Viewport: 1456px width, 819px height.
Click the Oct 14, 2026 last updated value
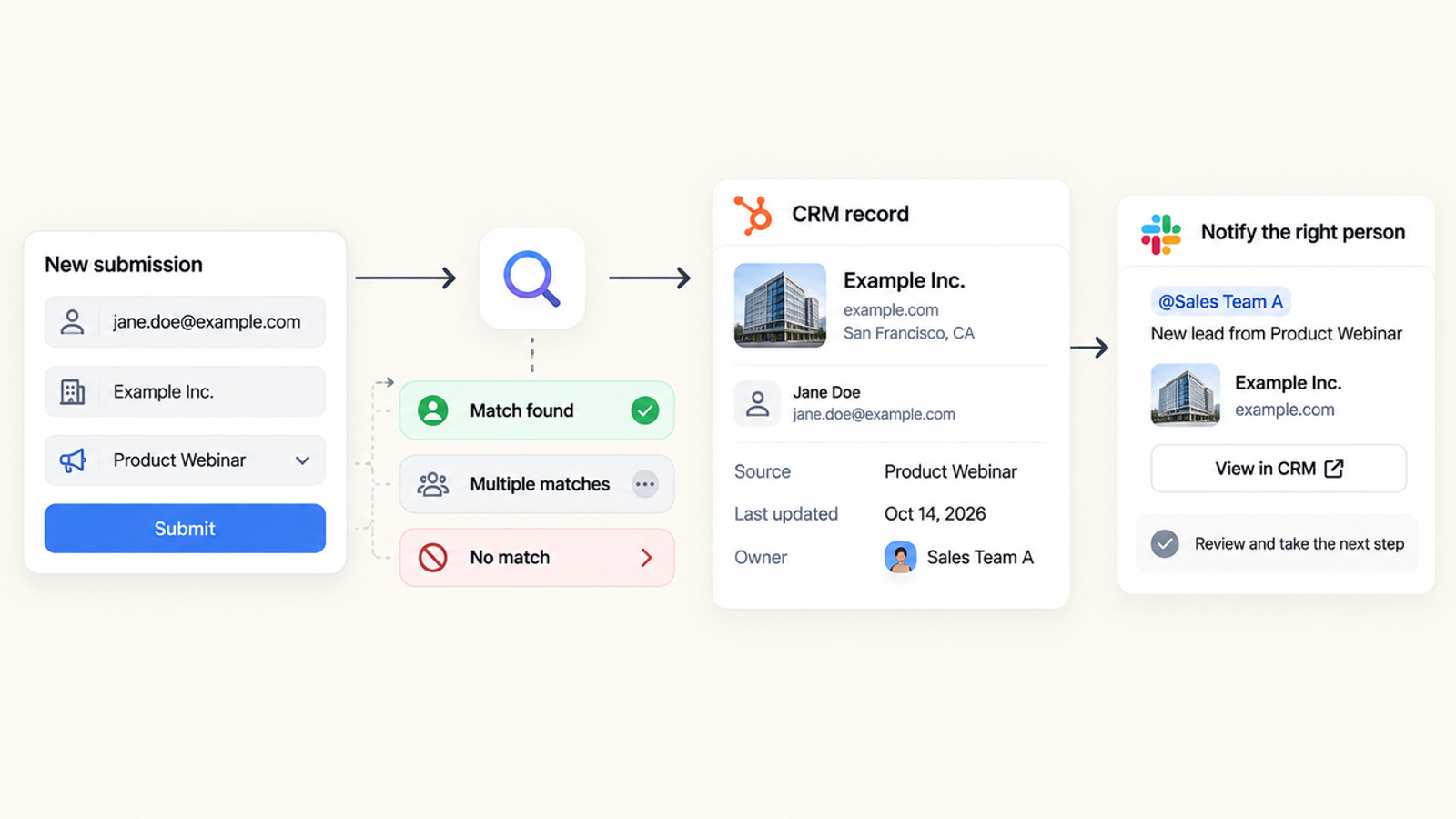pos(935,514)
